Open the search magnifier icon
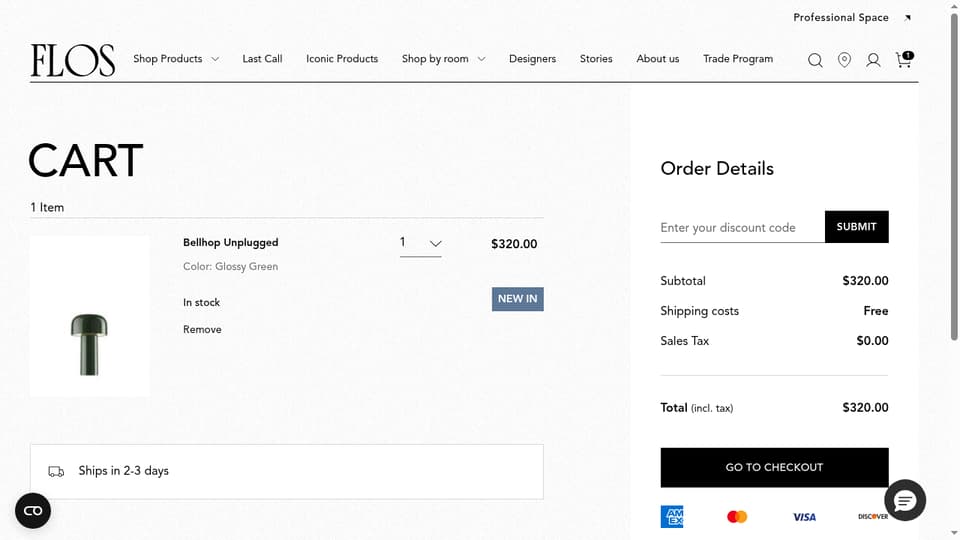Screen dimensions: 960x540 pyautogui.click(x=815, y=60)
